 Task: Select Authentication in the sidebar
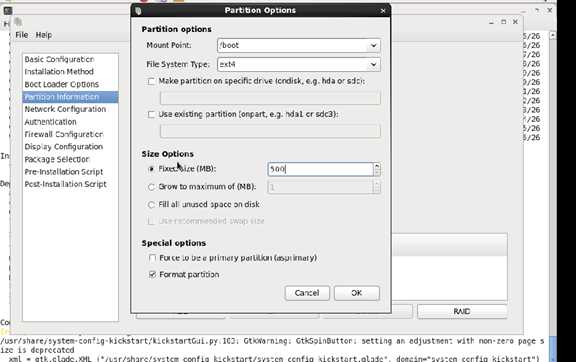coord(50,122)
